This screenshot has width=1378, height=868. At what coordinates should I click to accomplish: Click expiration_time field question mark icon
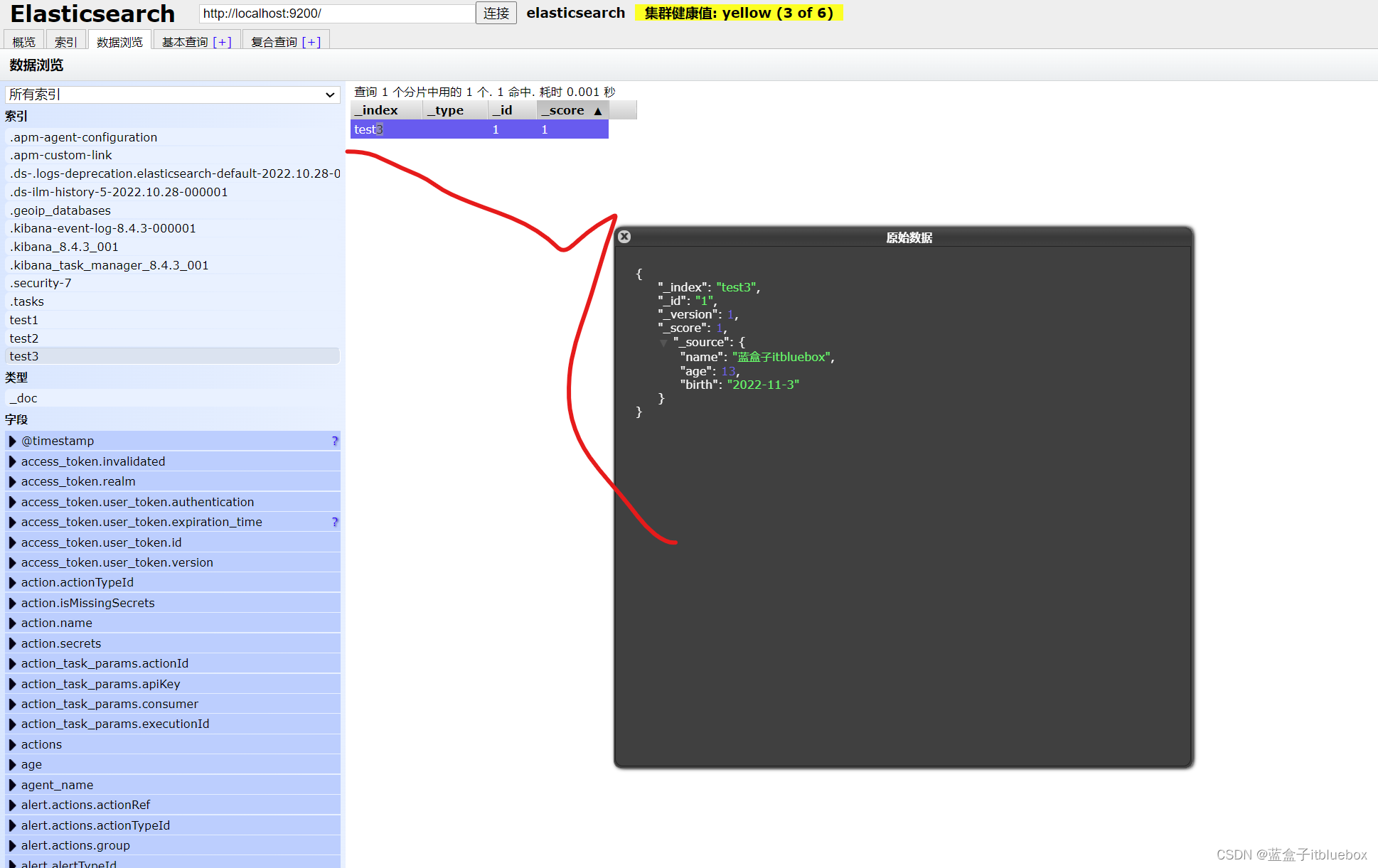click(x=335, y=522)
